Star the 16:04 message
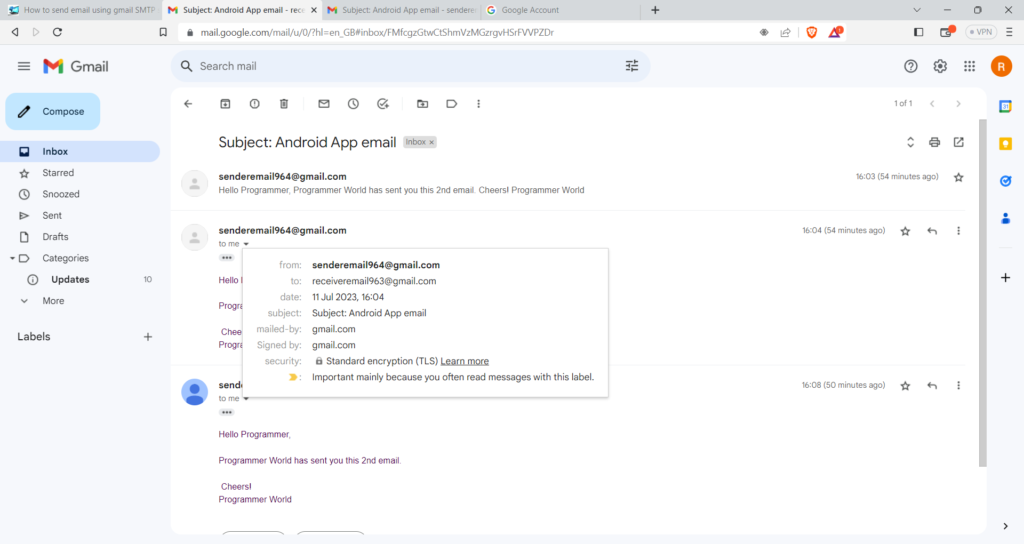 905,231
